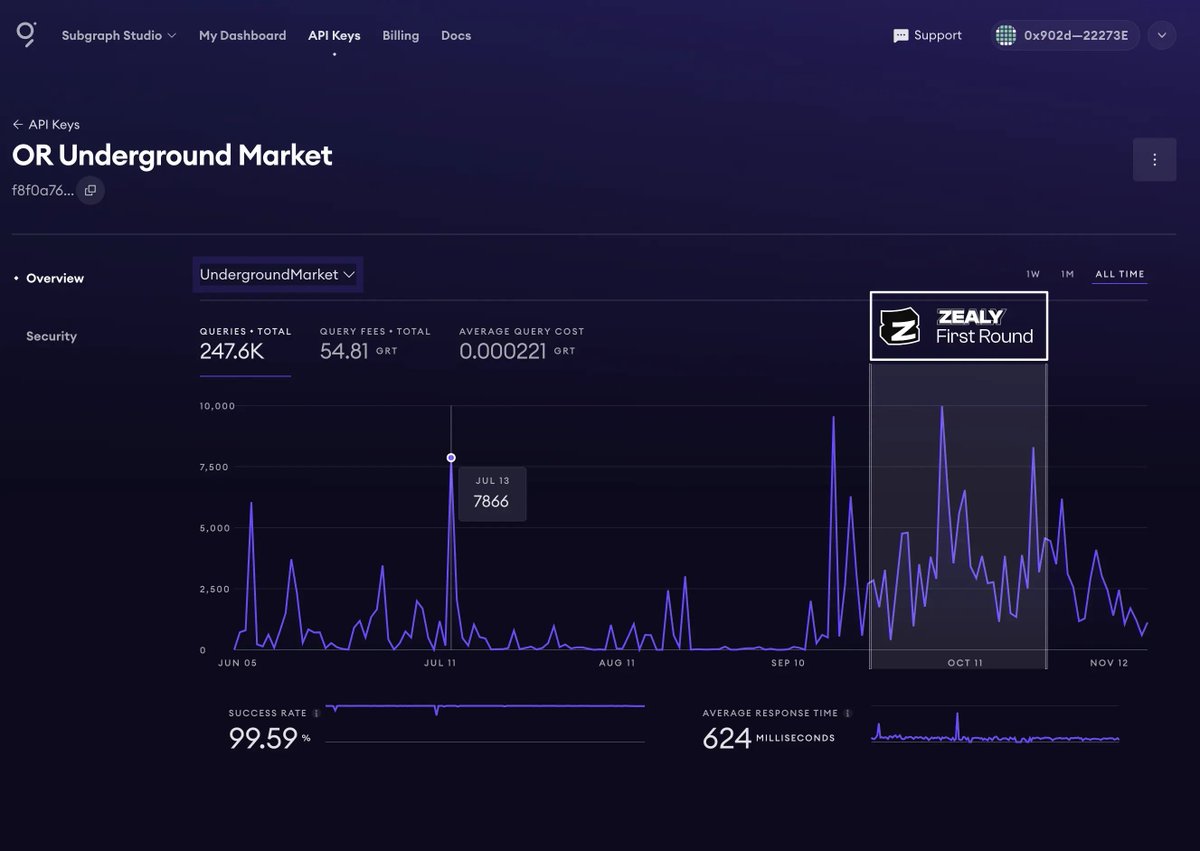
Task: Show average response time info icon
Action: [x=848, y=714]
